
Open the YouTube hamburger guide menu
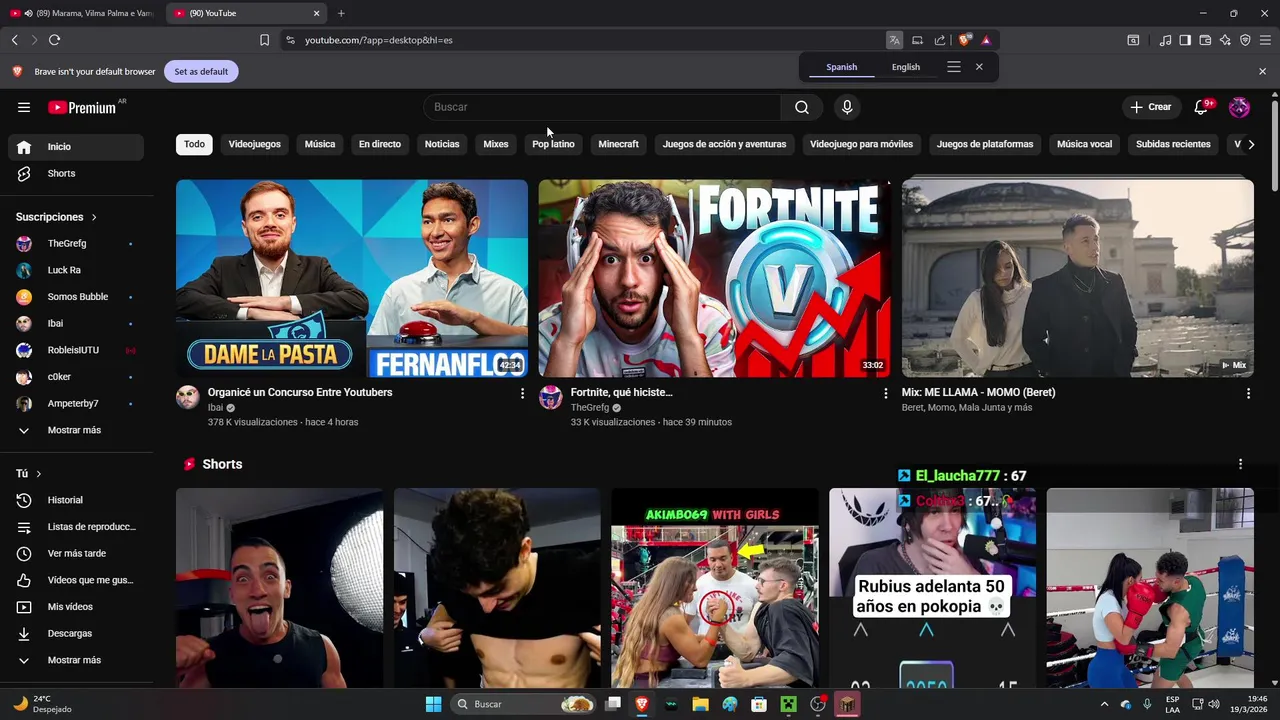pos(24,107)
